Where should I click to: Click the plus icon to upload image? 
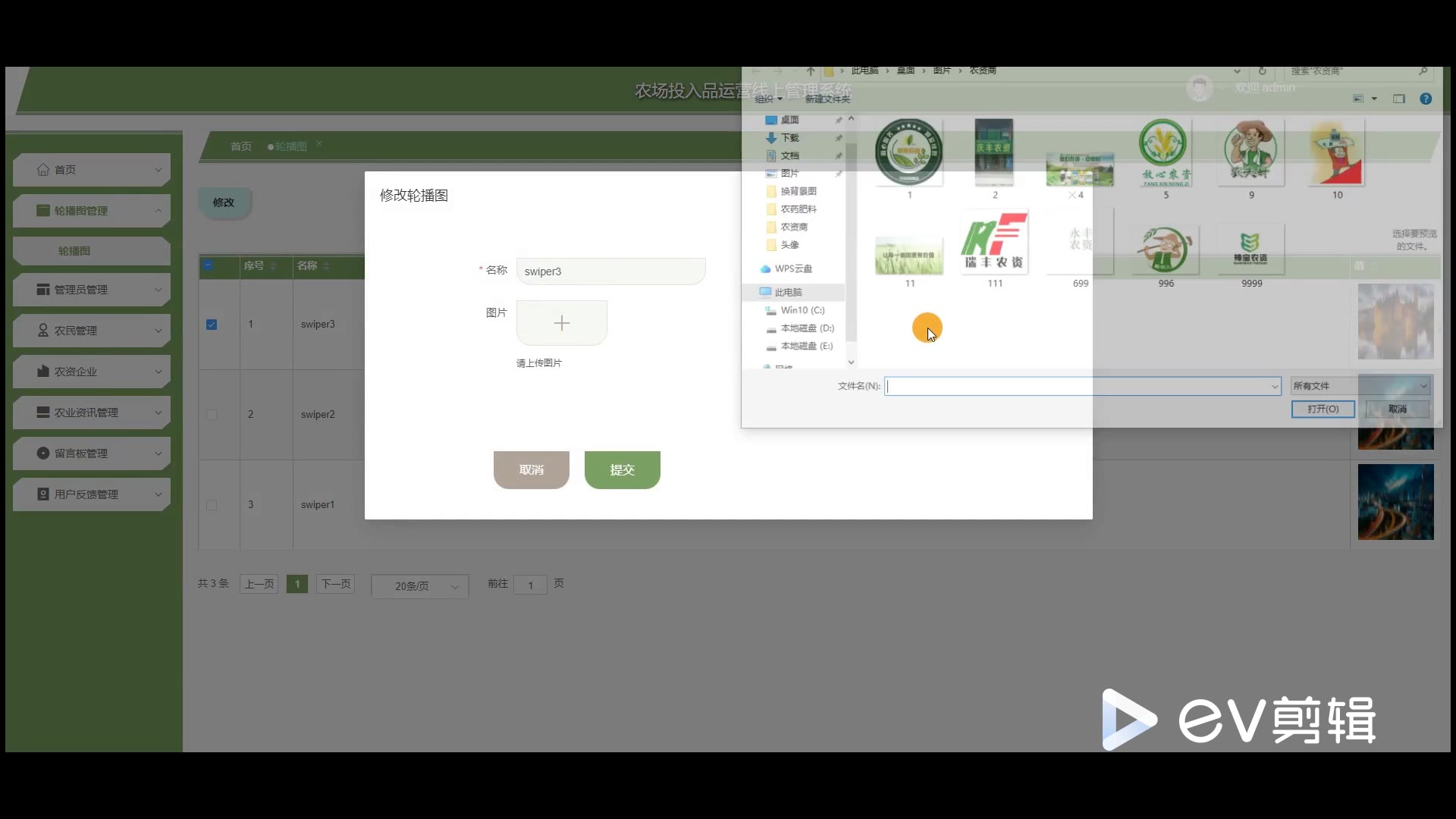[561, 324]
